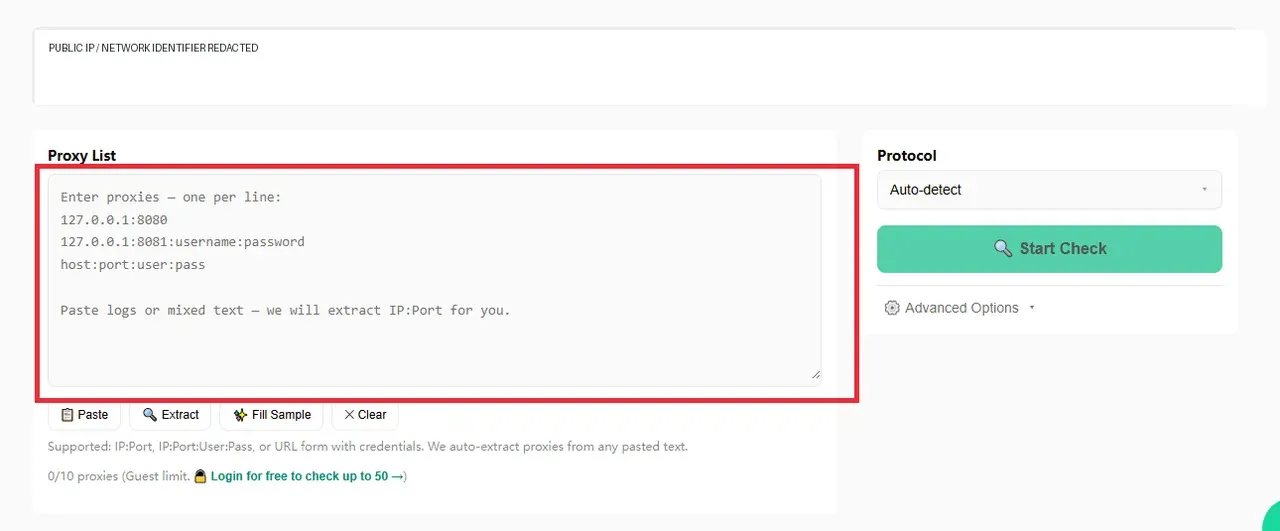Click the PUBLIC IP / NETWORK IDENTIFIER REDACTED text
The image size is (1280, 531).
click(153, 48)
